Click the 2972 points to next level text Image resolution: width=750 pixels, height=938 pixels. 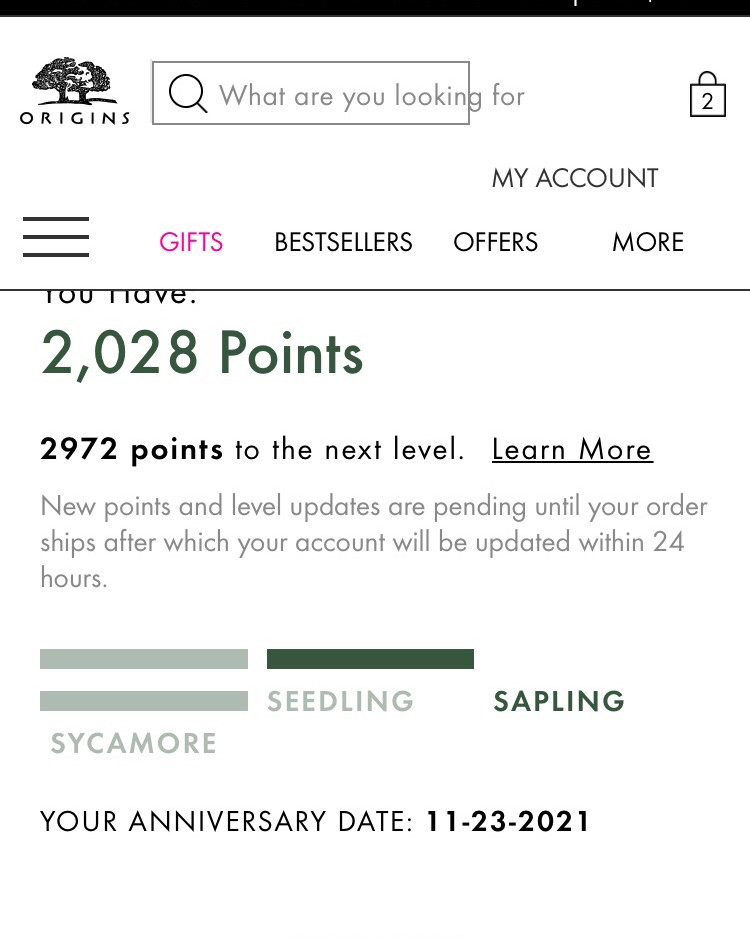click(x=252, y=449)
